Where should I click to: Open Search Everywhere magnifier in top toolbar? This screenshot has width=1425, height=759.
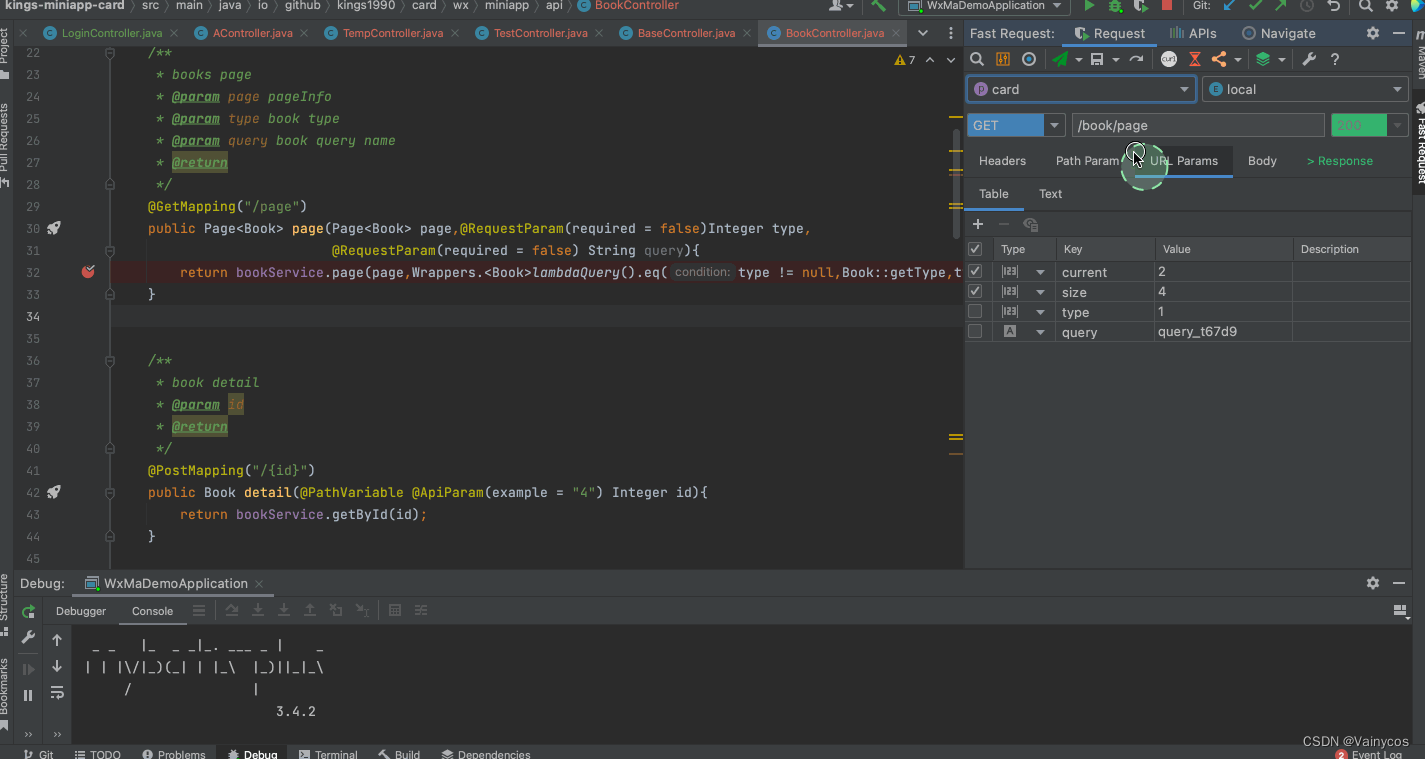[x=1365, y=6]
